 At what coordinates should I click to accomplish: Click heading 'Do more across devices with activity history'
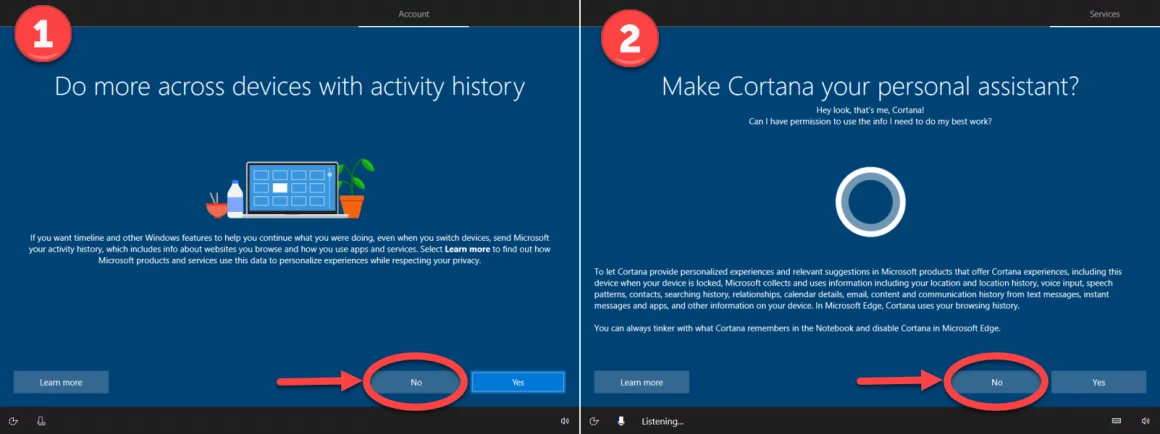click(x=289, y=87)
